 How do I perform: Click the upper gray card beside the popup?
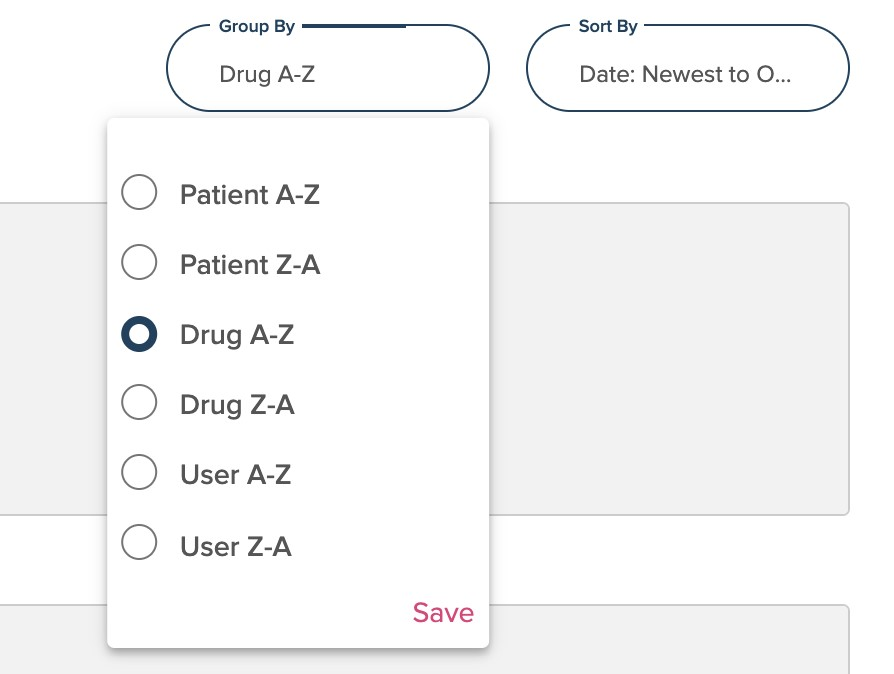click(x=668, y=358)
